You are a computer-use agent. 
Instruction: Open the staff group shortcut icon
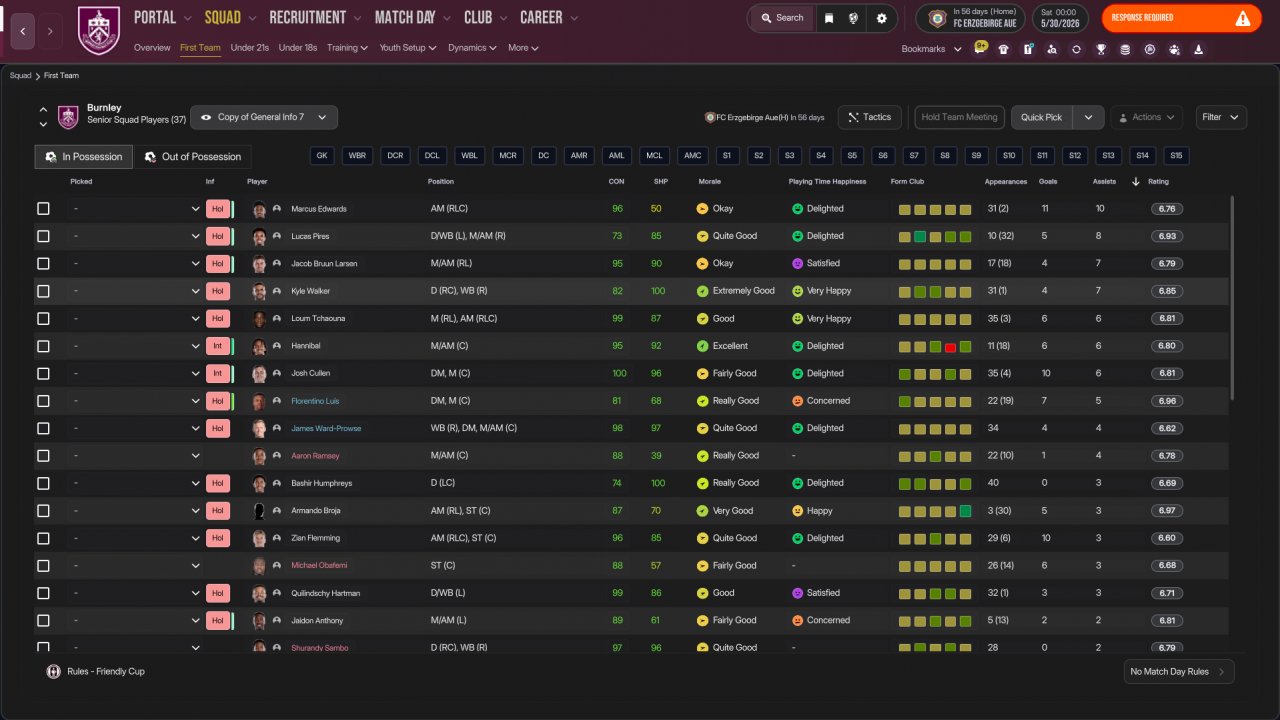coord(1174,49)
